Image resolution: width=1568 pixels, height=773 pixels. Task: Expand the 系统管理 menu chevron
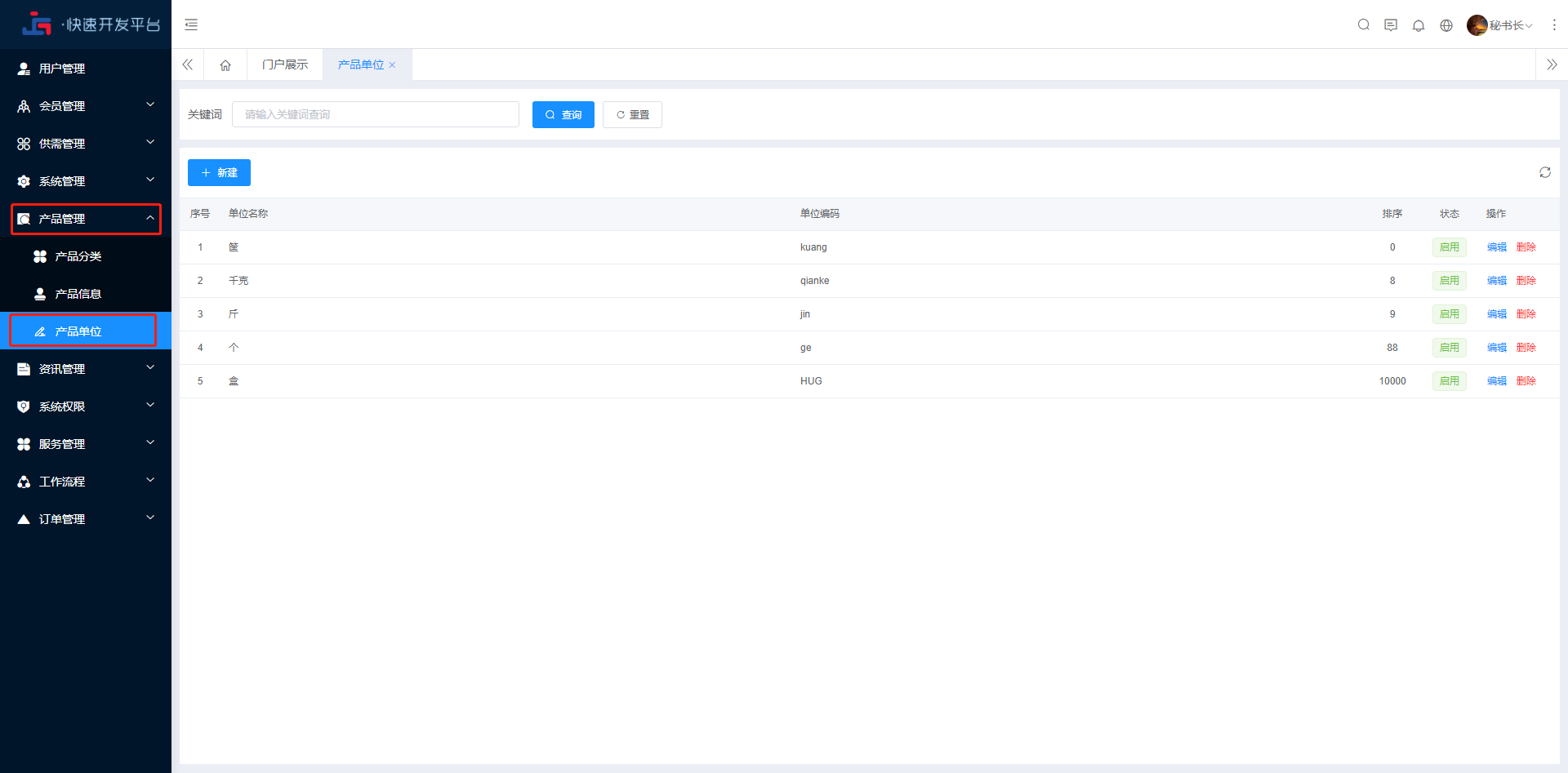pos(150,180)
